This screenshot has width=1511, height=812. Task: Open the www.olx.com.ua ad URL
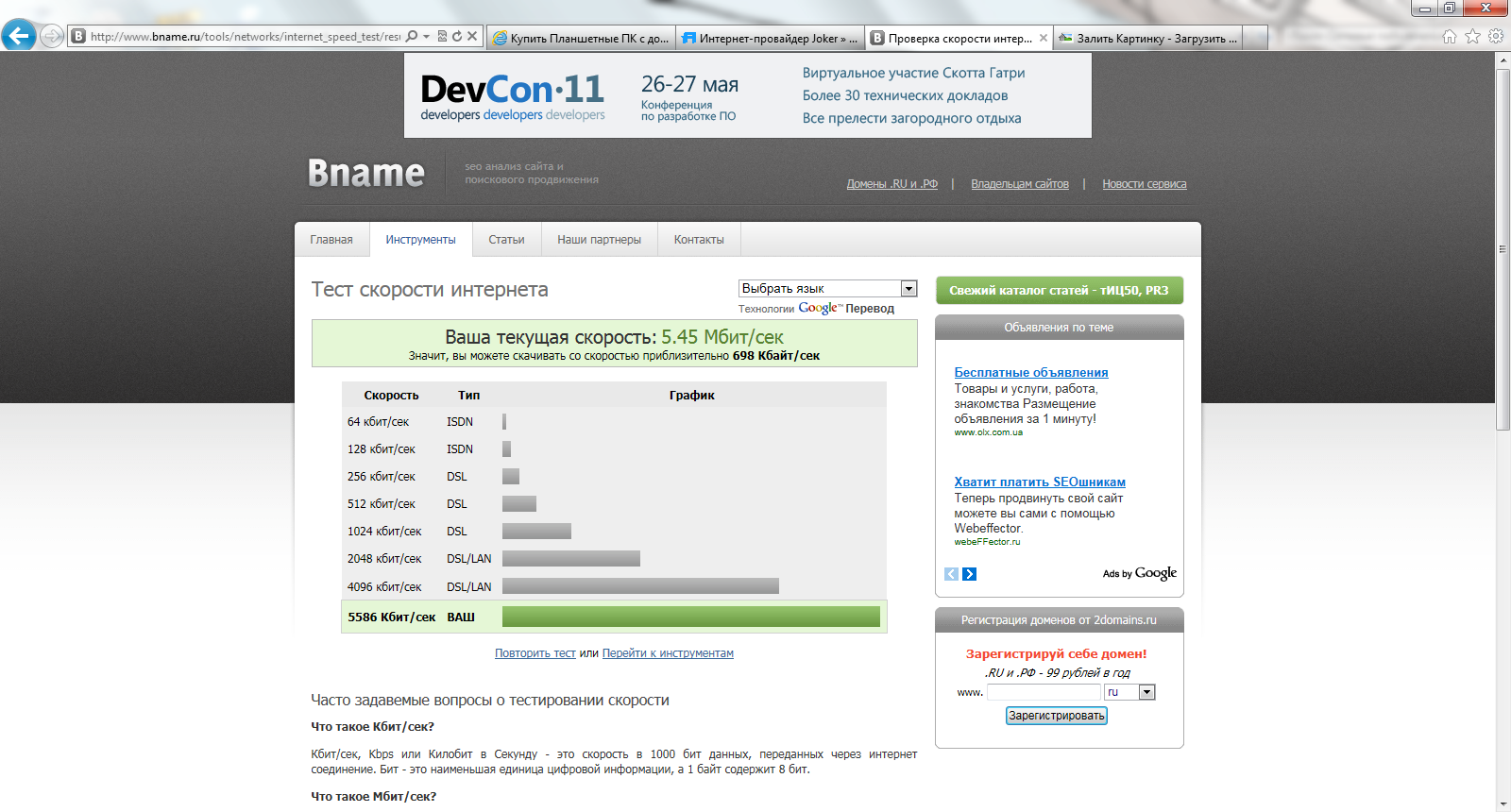click(x=988, y=432)
